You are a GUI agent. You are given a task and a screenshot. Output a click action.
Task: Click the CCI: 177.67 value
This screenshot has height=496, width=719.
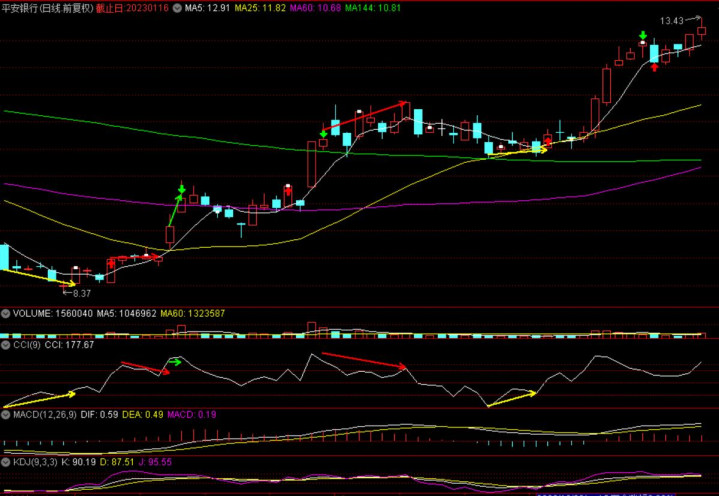point(69,345)
